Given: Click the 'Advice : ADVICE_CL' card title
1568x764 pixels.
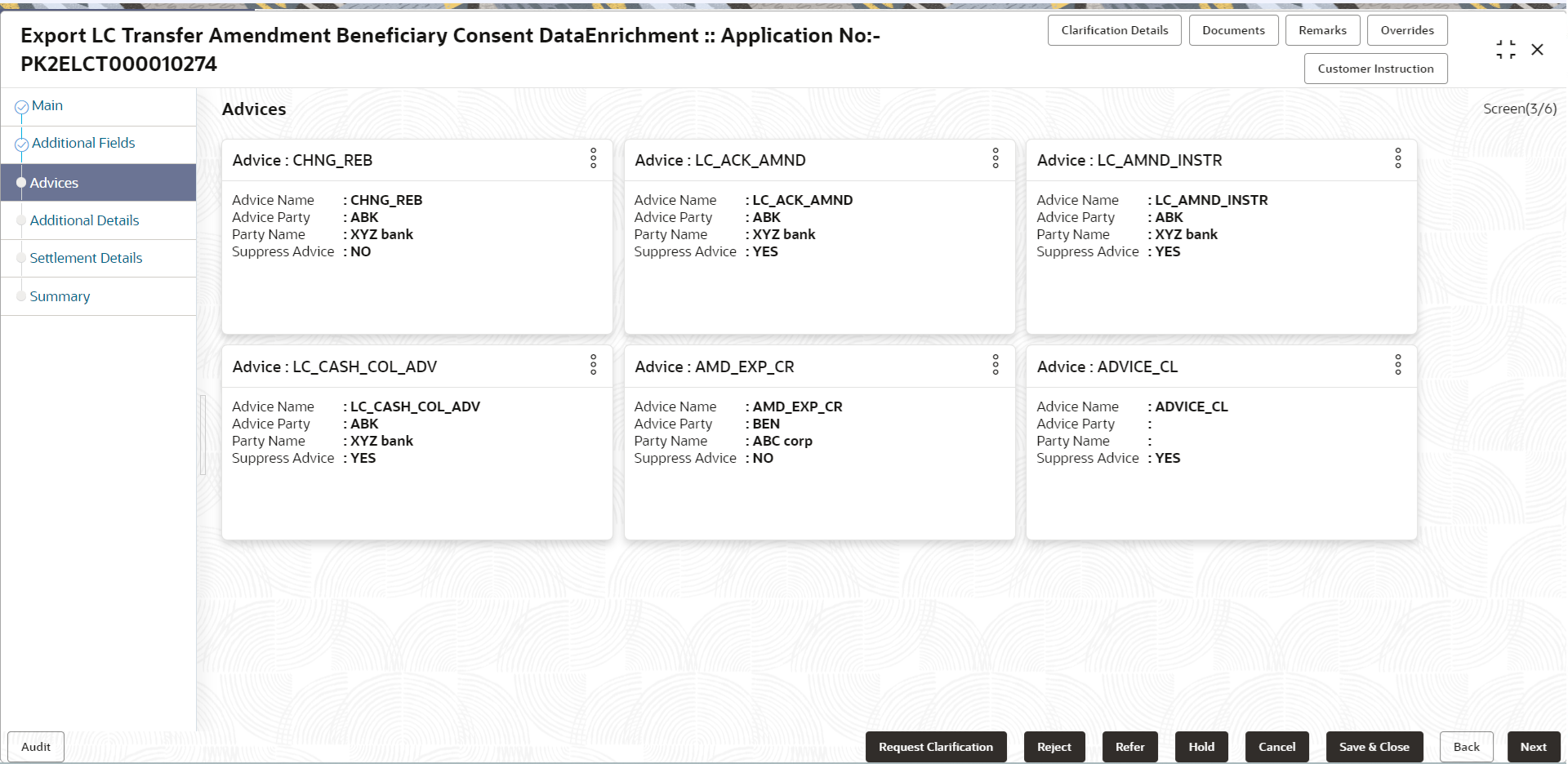Looking at the screenshot, I should 1107,367.
